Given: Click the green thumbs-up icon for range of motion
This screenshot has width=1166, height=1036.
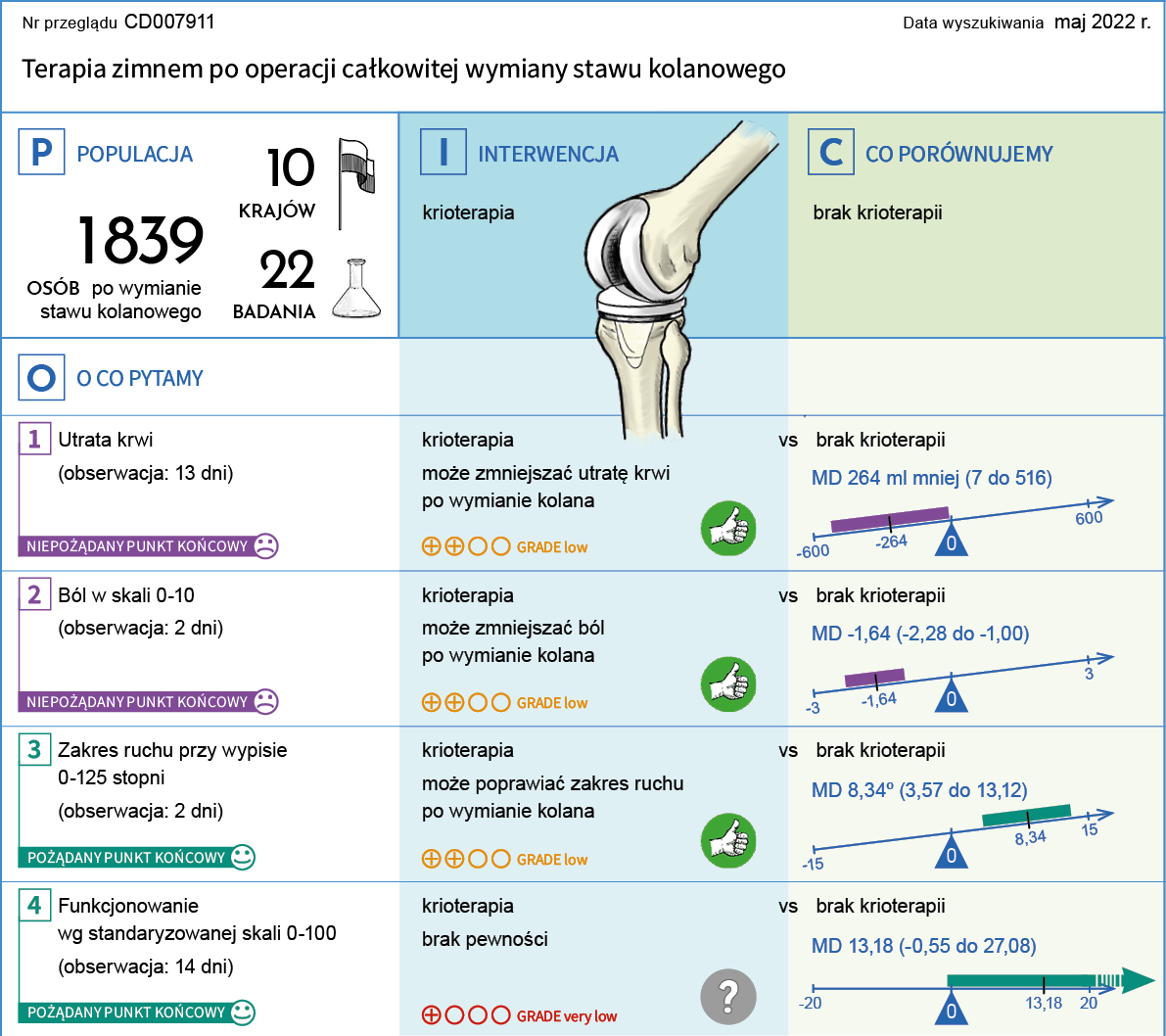Looking at the screenshot, I should [x=728, y=839].
